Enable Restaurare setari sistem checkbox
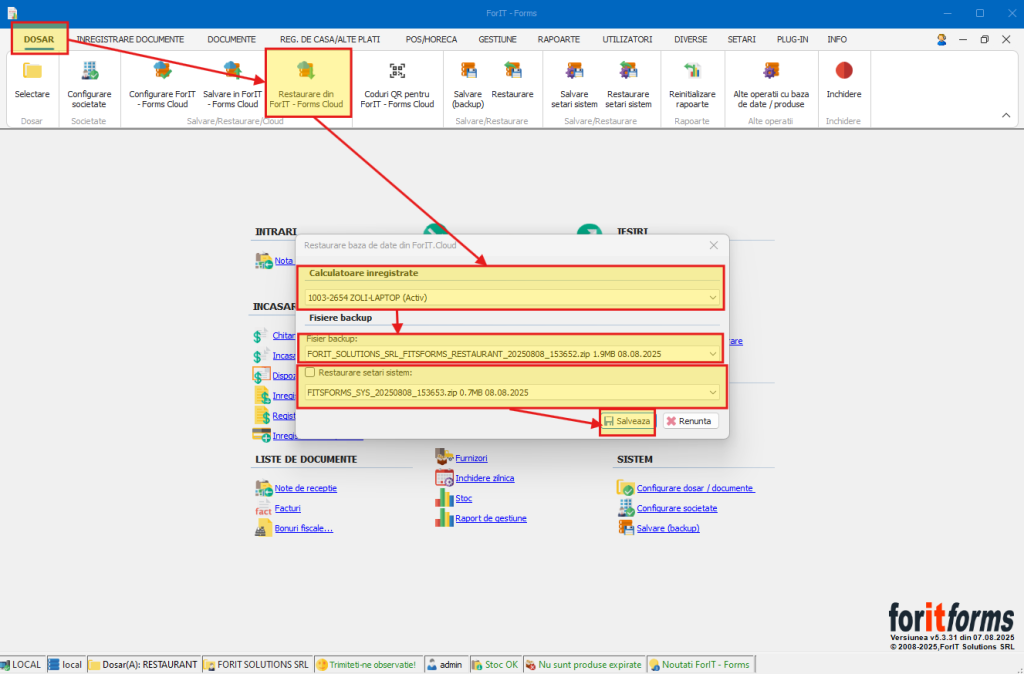Screen dimensions: 1024x674 (310, 372)
